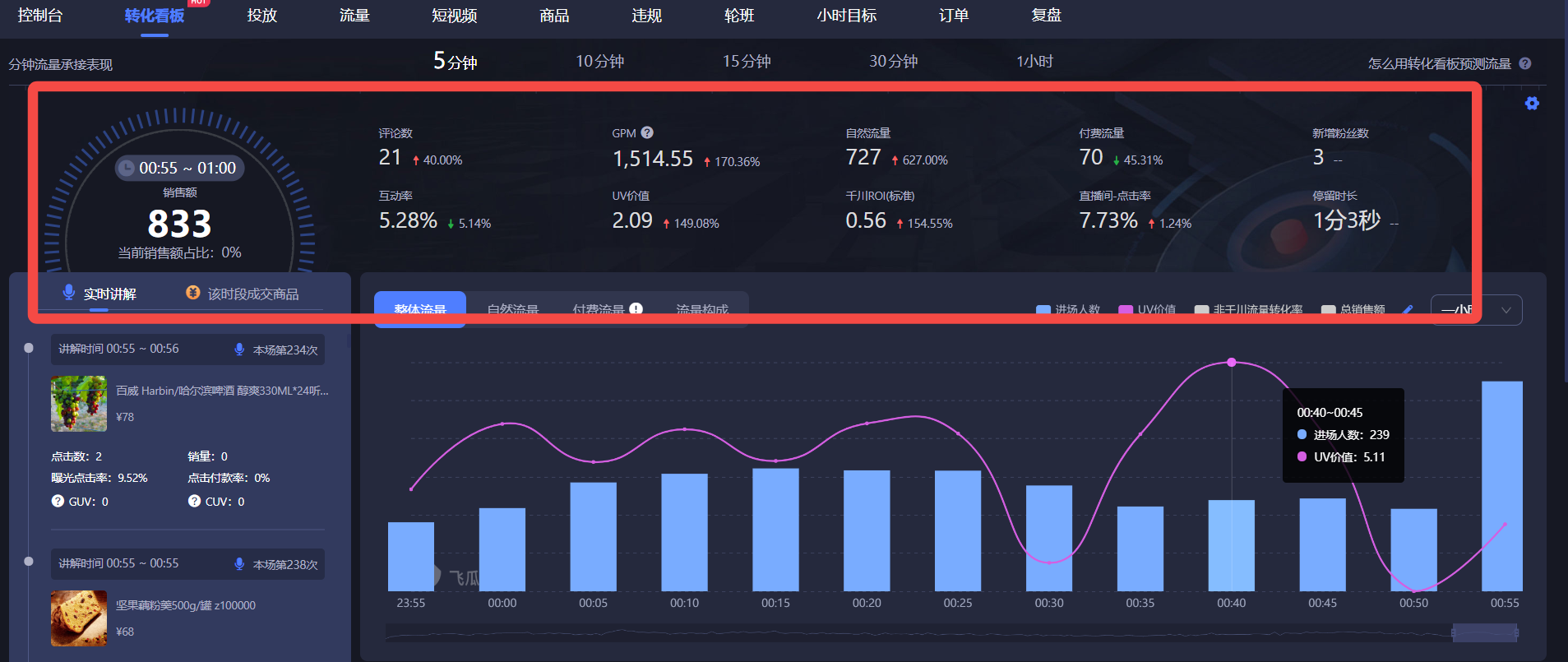The height and width of the screenshot is (662, 1568).
Task: Click the 直播间-点击率 value 7.73%
Action: 1108,220
